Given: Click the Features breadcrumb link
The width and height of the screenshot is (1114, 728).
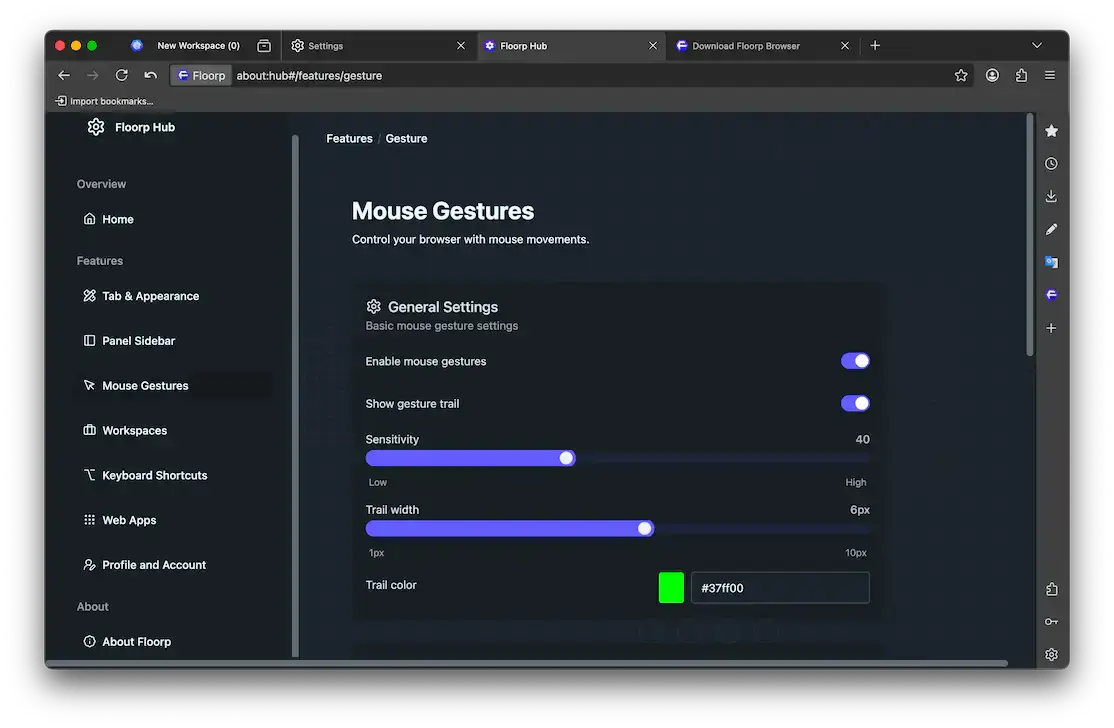Looking at the screenshot, I should click(349, 138).
